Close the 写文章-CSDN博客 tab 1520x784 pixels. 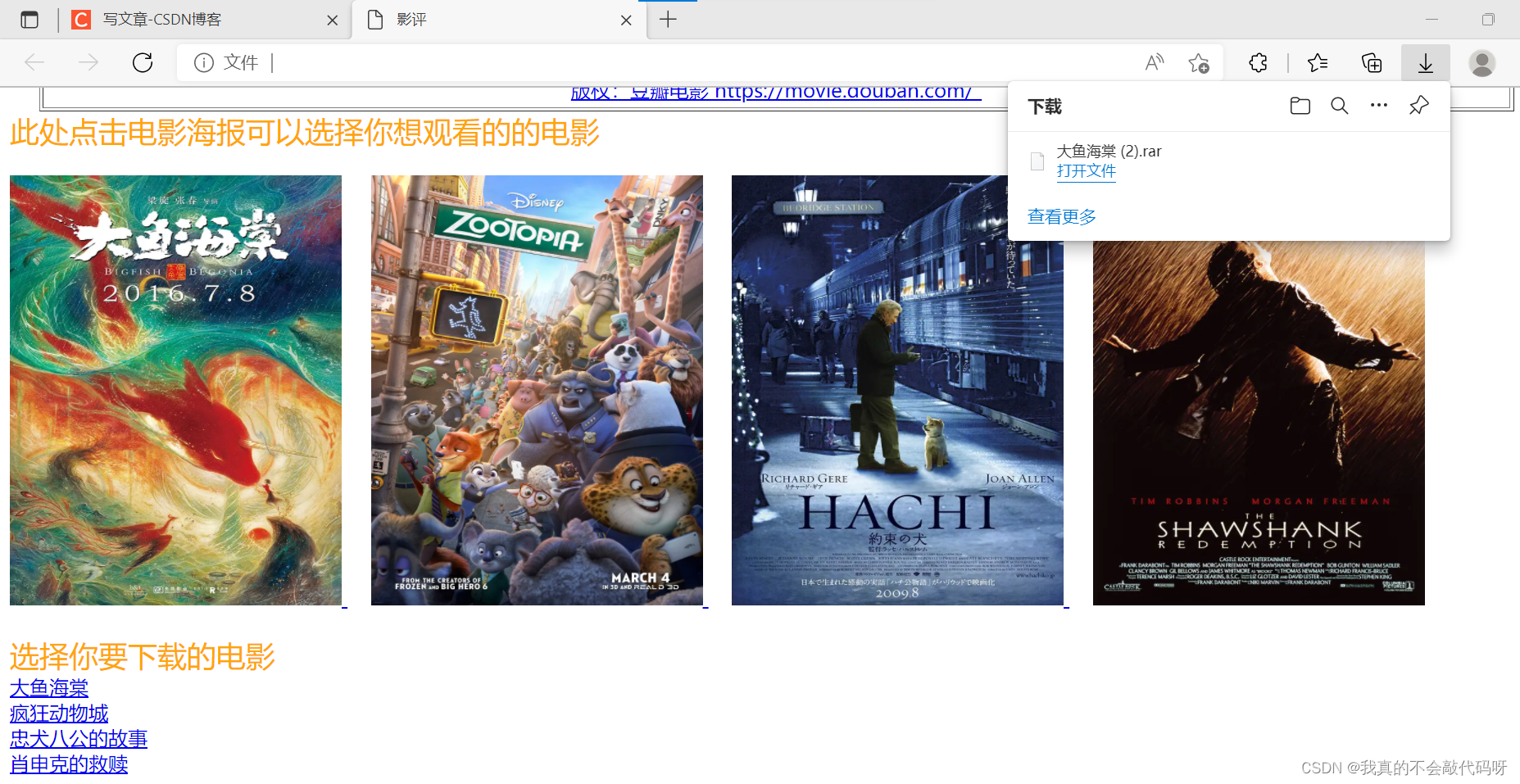332,20
